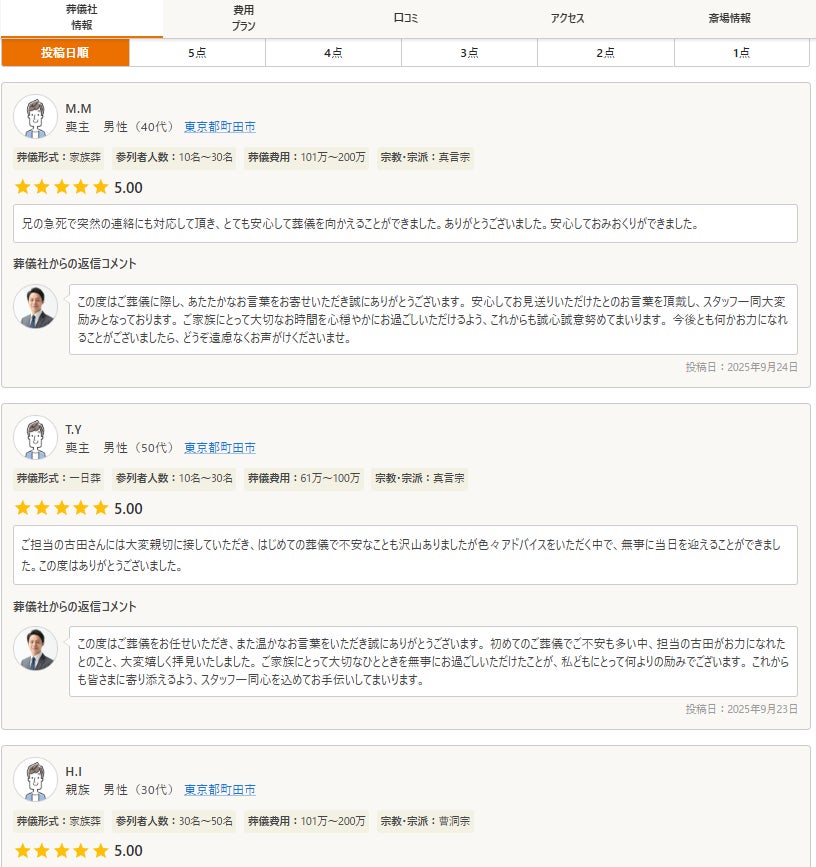Filter reviews by 4点
816x867 pixels.
coord(333,53)
